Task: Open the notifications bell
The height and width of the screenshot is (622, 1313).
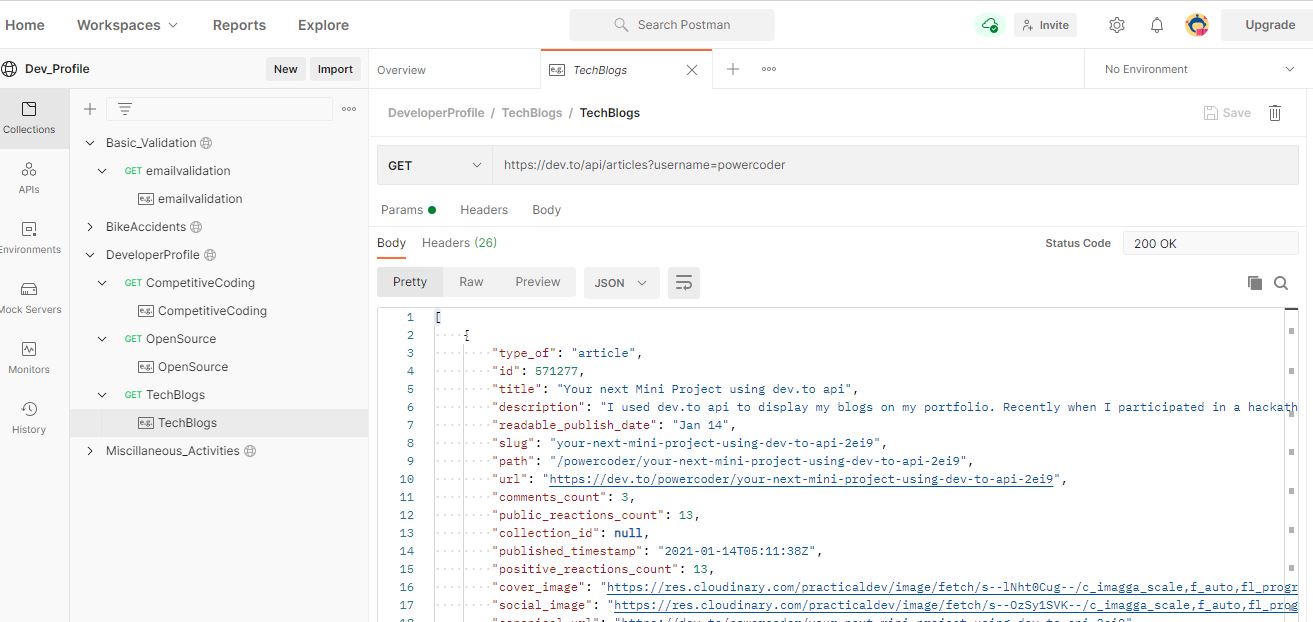Action: tap(1157, 25)
